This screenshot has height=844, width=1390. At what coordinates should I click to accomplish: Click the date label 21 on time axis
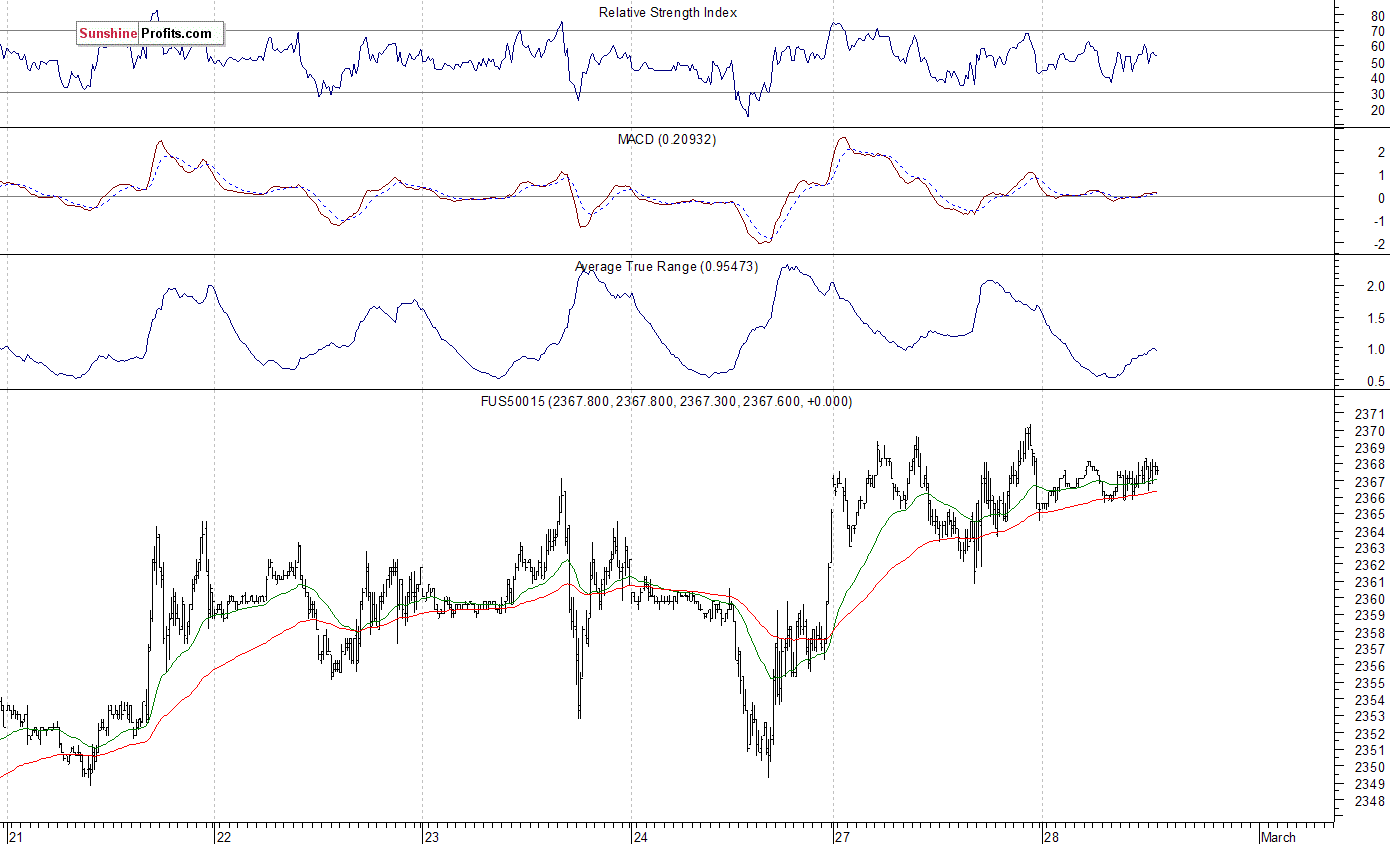15,837
